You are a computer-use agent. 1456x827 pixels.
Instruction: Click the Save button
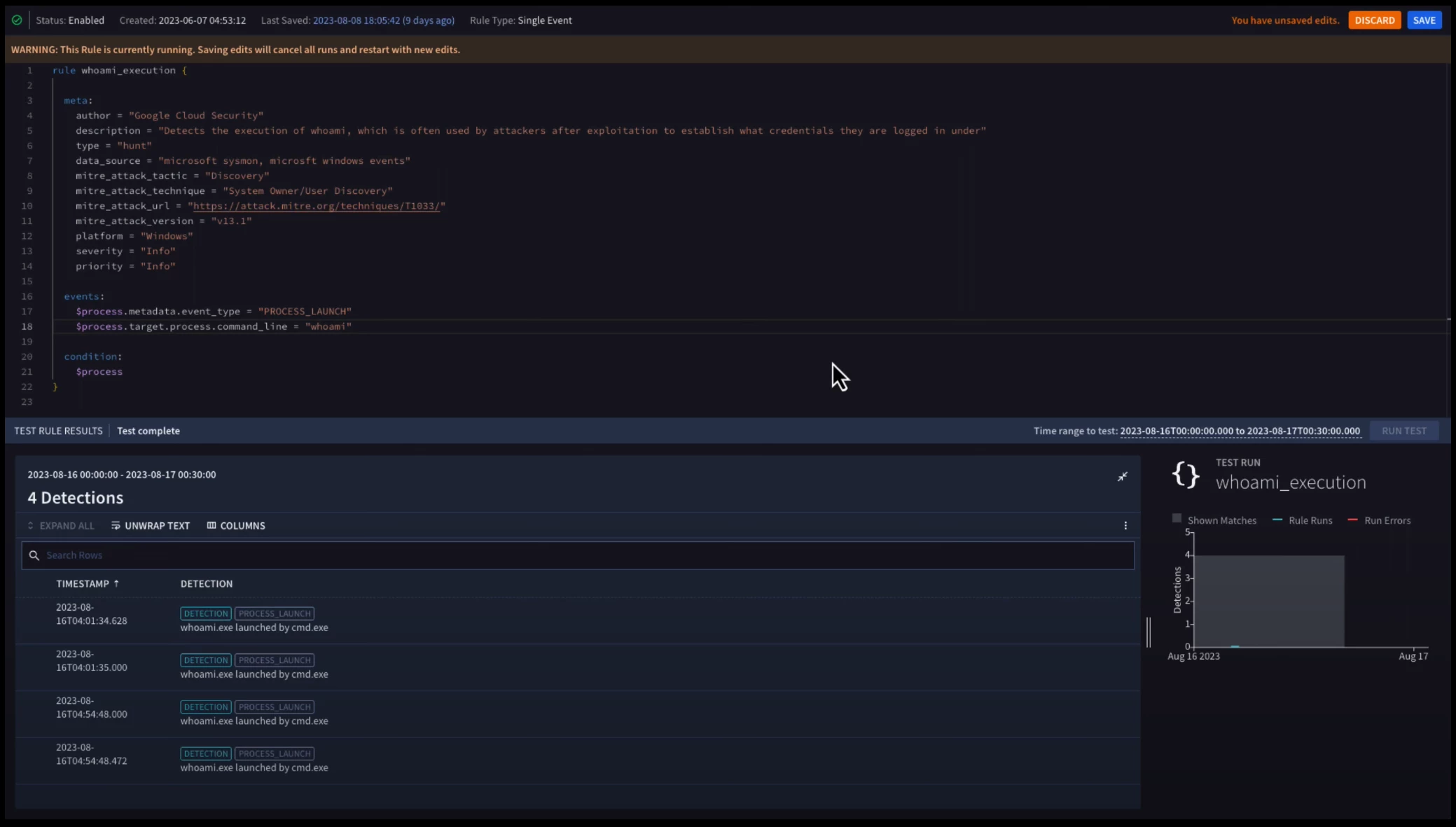(x=1424, y=20)
